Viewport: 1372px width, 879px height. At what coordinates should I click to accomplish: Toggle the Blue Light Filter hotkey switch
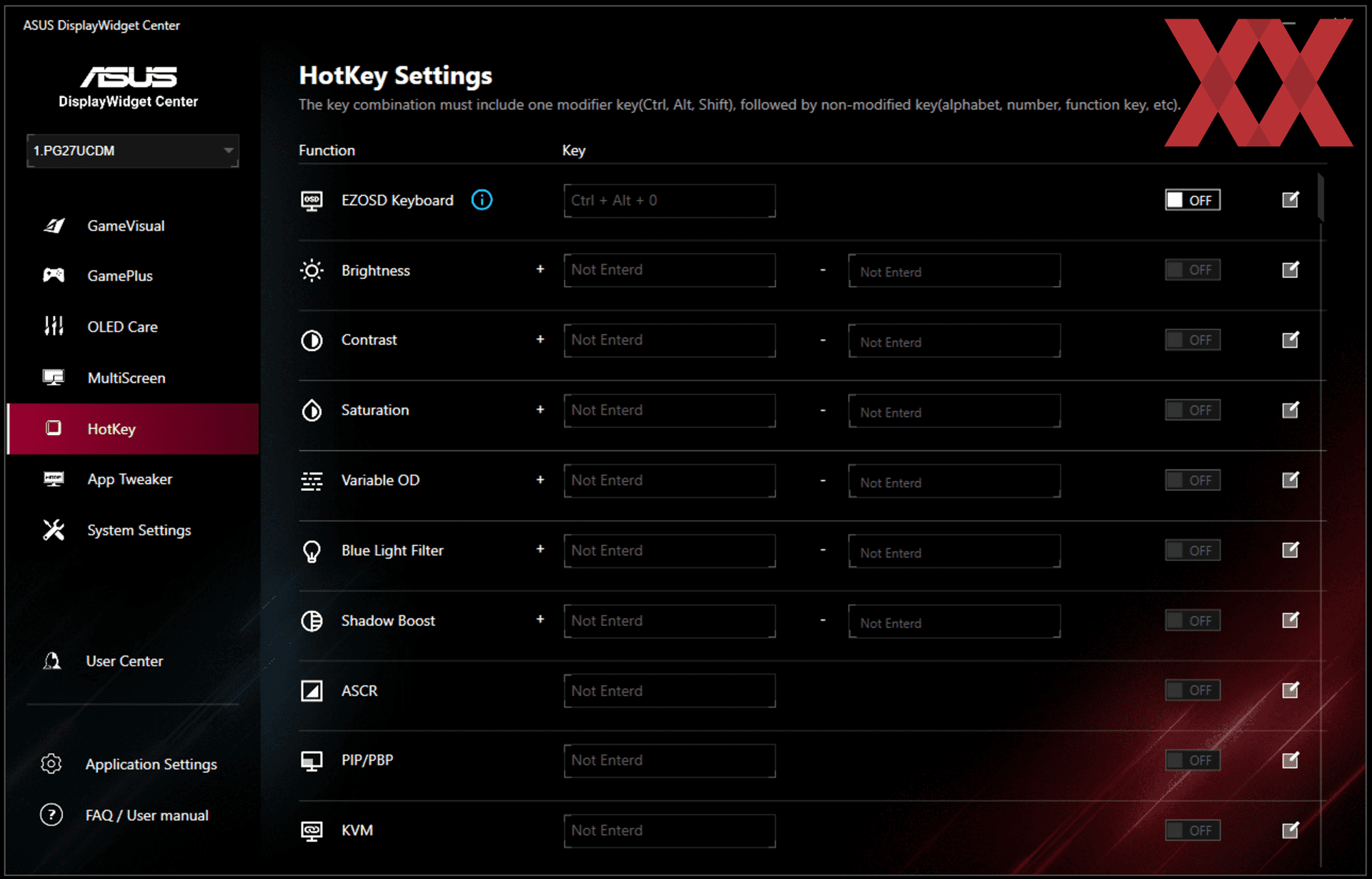pyautogui.click(x=1193, y=550)
